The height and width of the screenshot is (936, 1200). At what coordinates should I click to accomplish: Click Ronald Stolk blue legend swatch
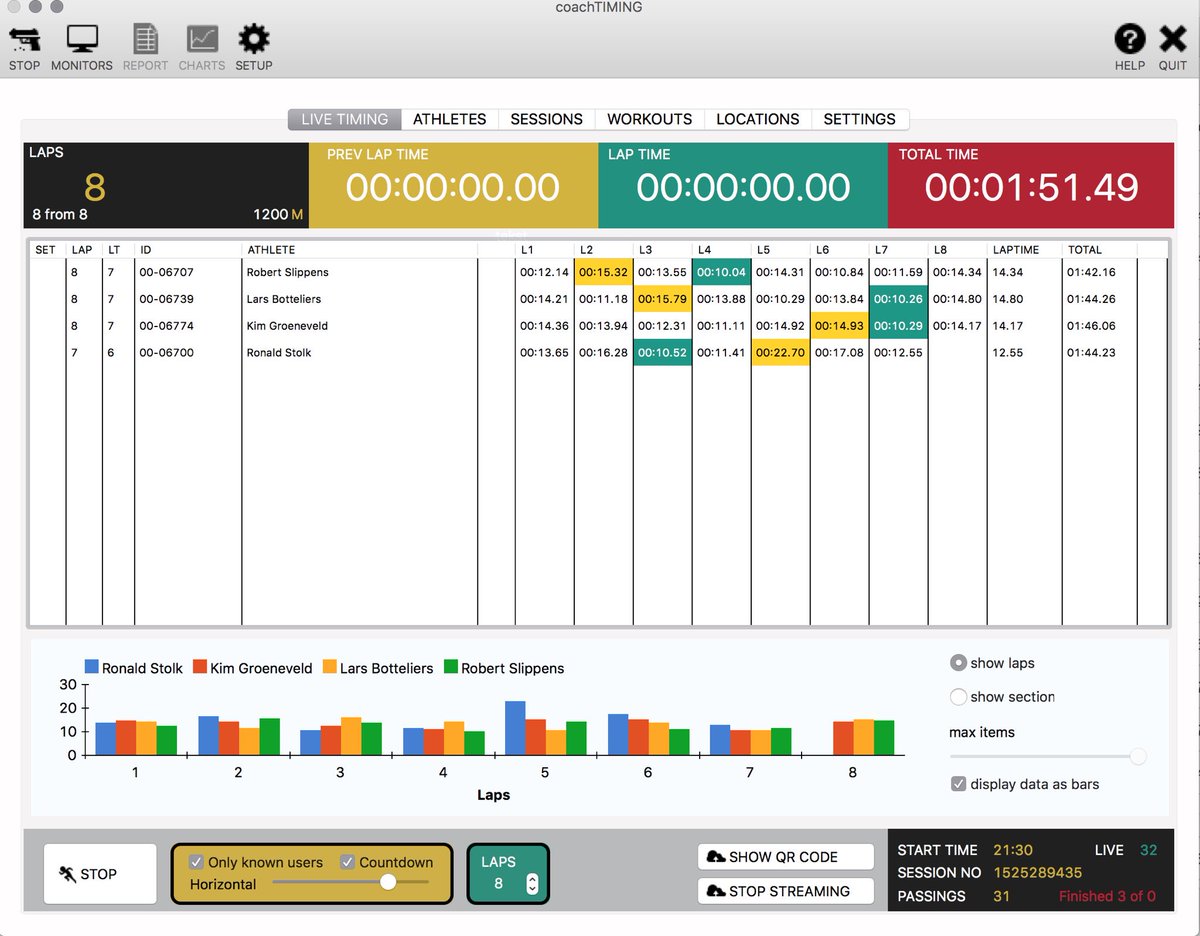92,667
